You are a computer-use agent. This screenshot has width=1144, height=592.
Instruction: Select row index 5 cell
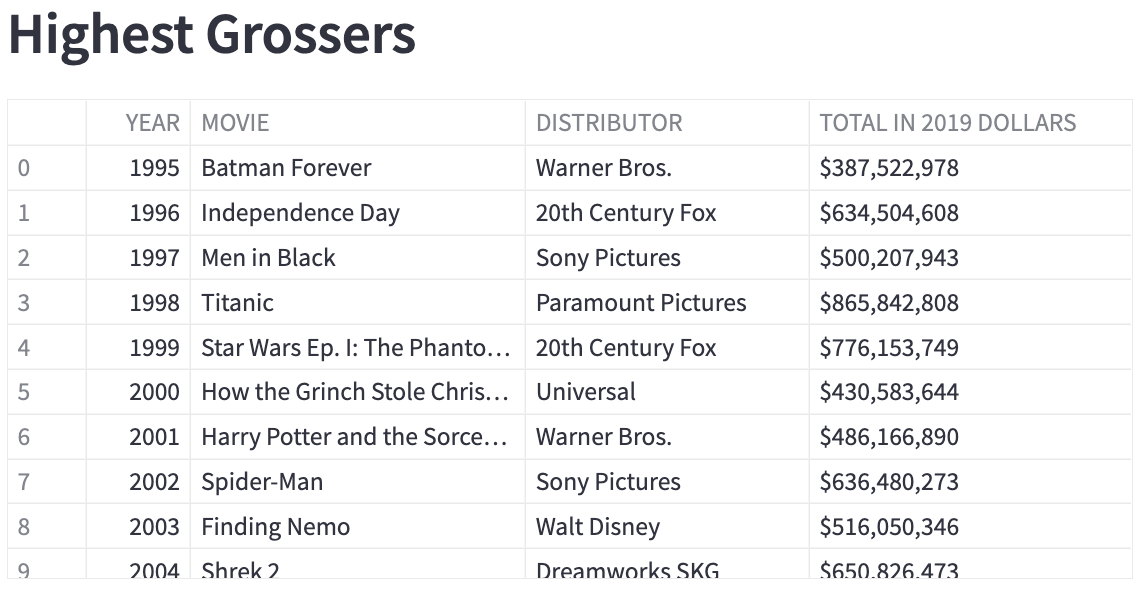(x=47, y=392)
